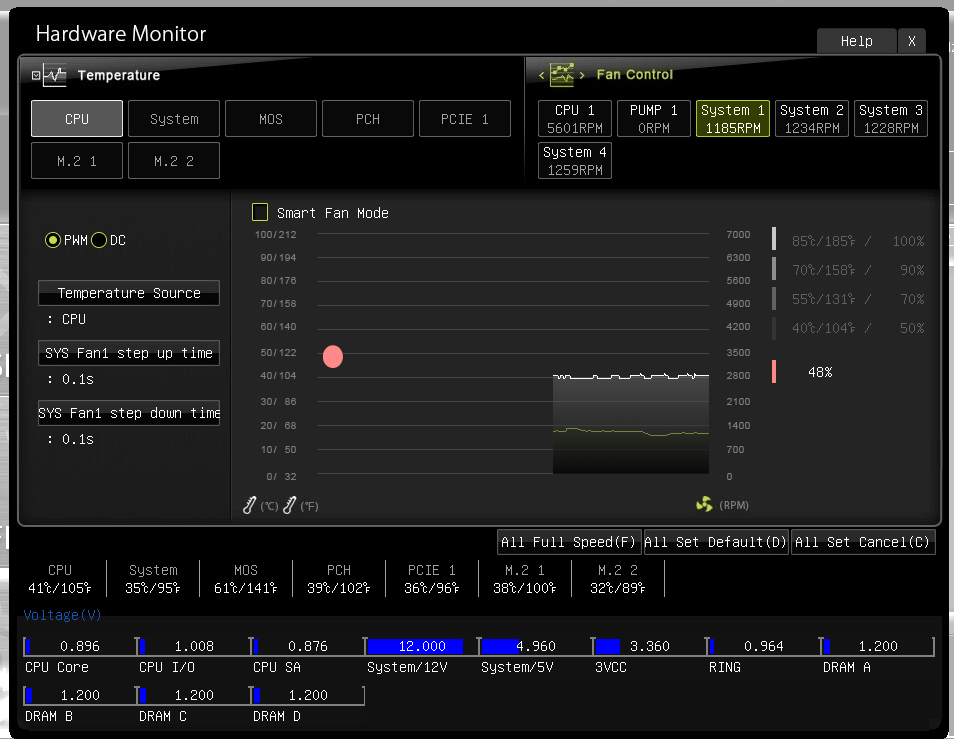The image size is (954, 739).
Task: Open the Temperature Source selector
Action: pyautogui.click(x=129, y=293)
